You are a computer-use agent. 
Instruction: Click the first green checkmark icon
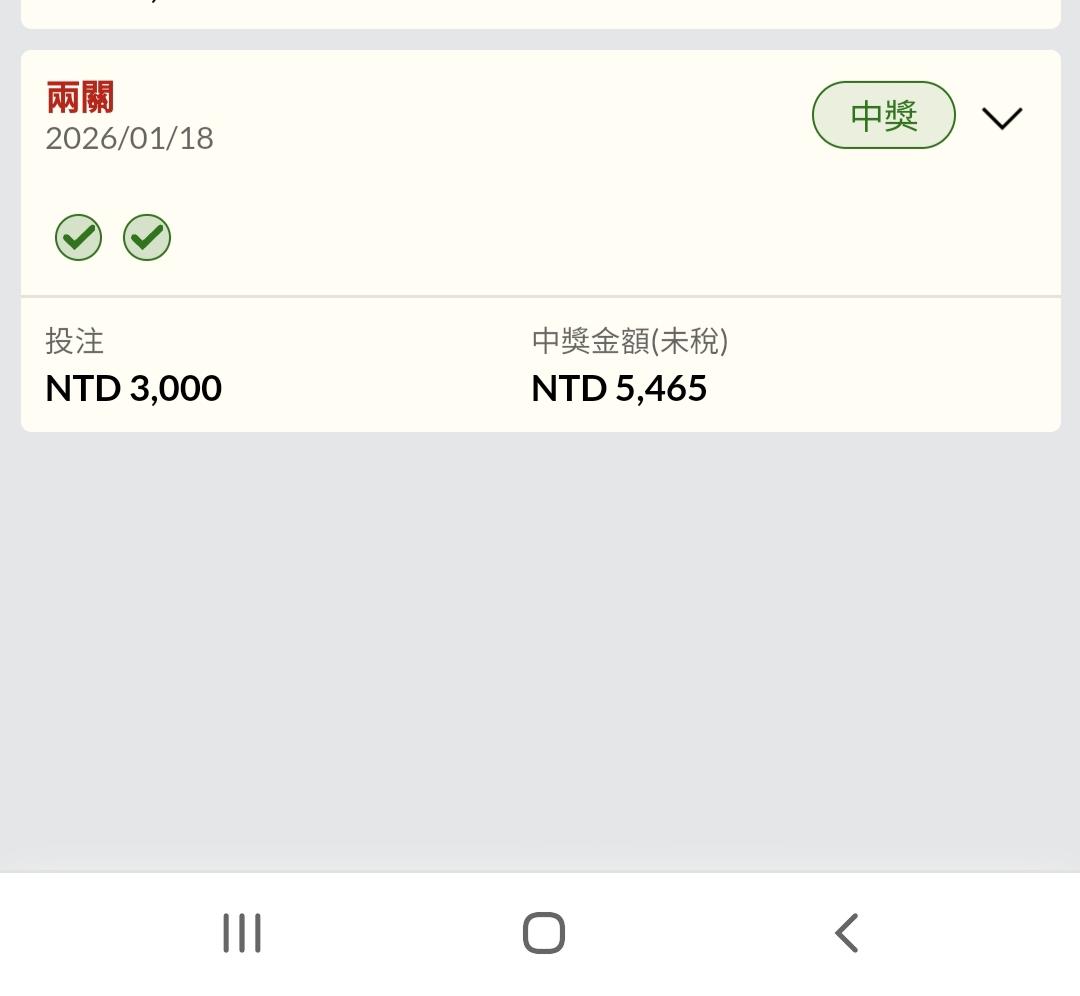coord(79,238)
